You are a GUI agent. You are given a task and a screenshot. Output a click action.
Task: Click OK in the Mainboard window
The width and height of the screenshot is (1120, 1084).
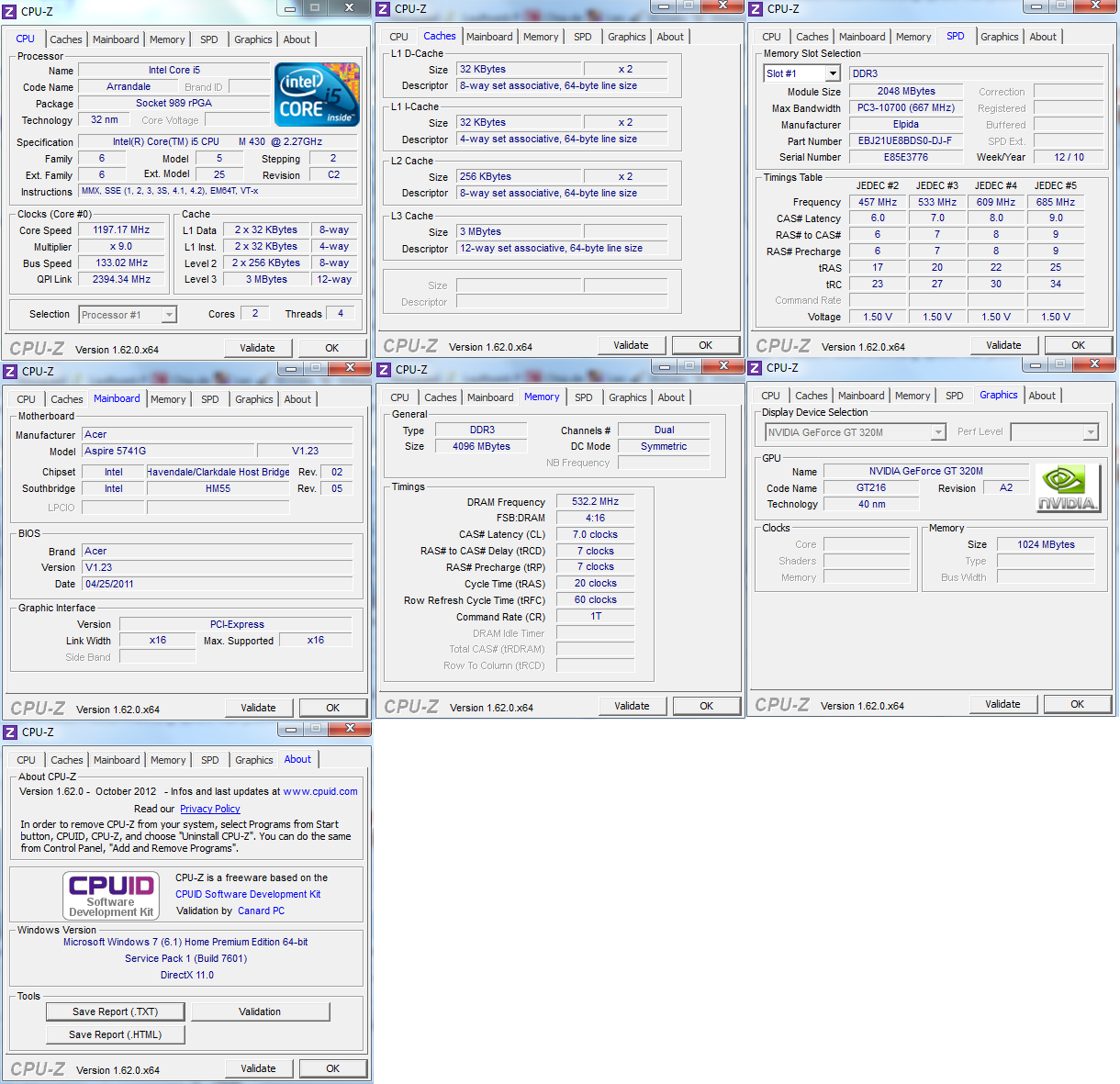[x=332, y=708]
